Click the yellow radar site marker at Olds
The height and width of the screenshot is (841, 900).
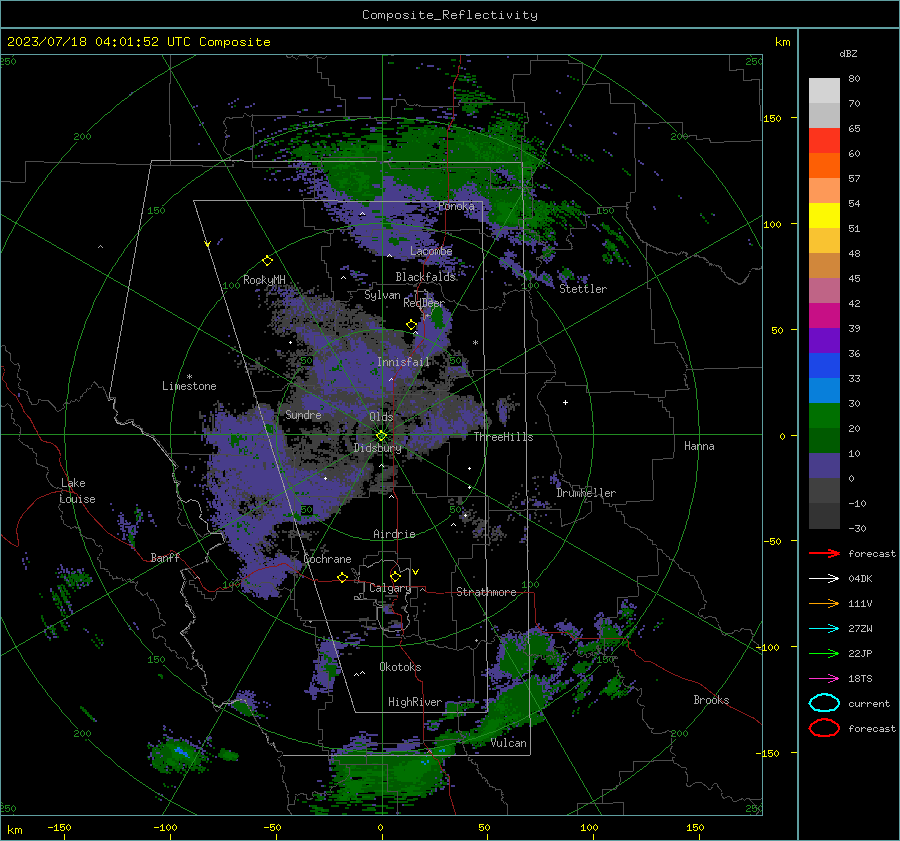[x=382, y=436]
